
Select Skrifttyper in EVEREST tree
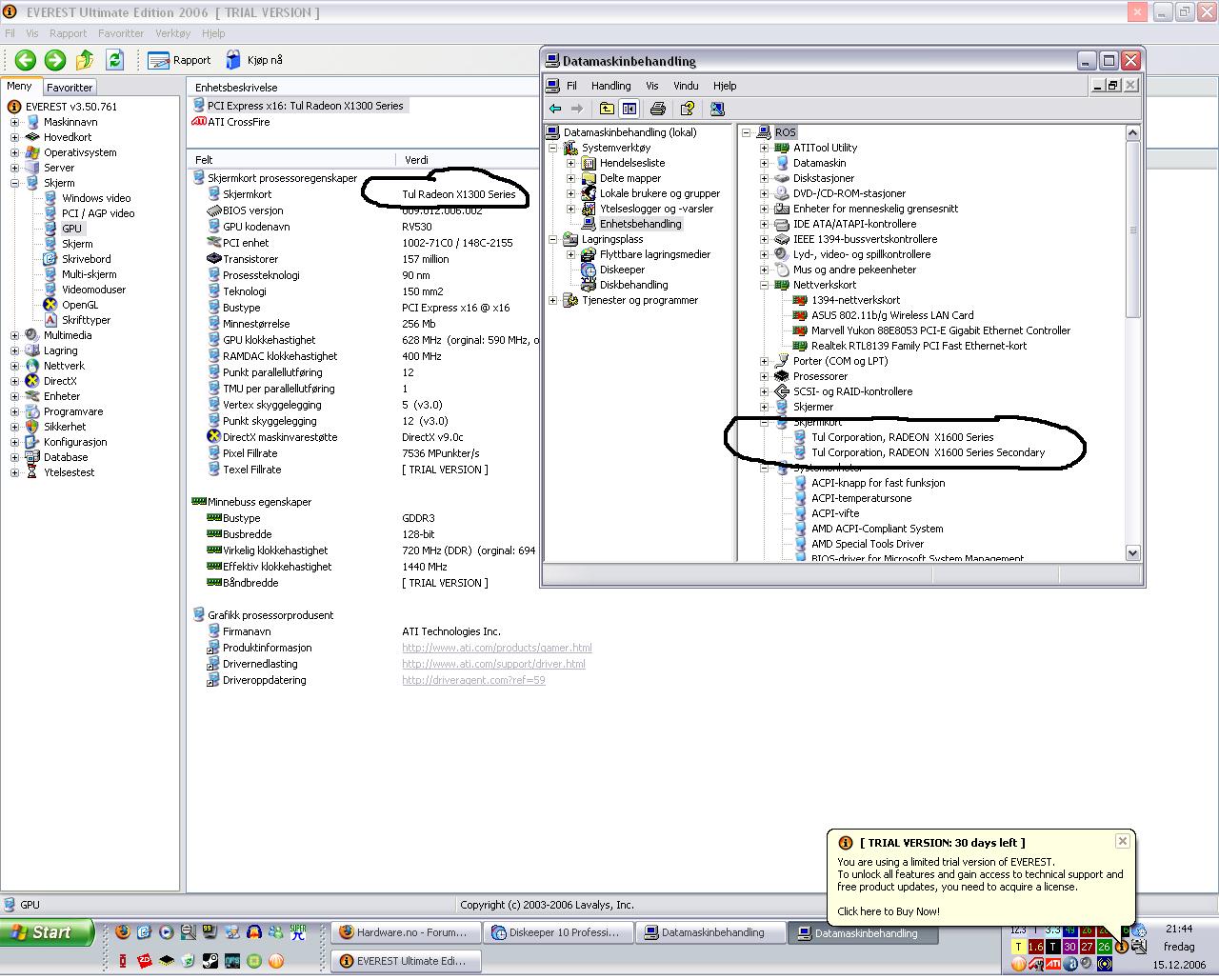86,320
